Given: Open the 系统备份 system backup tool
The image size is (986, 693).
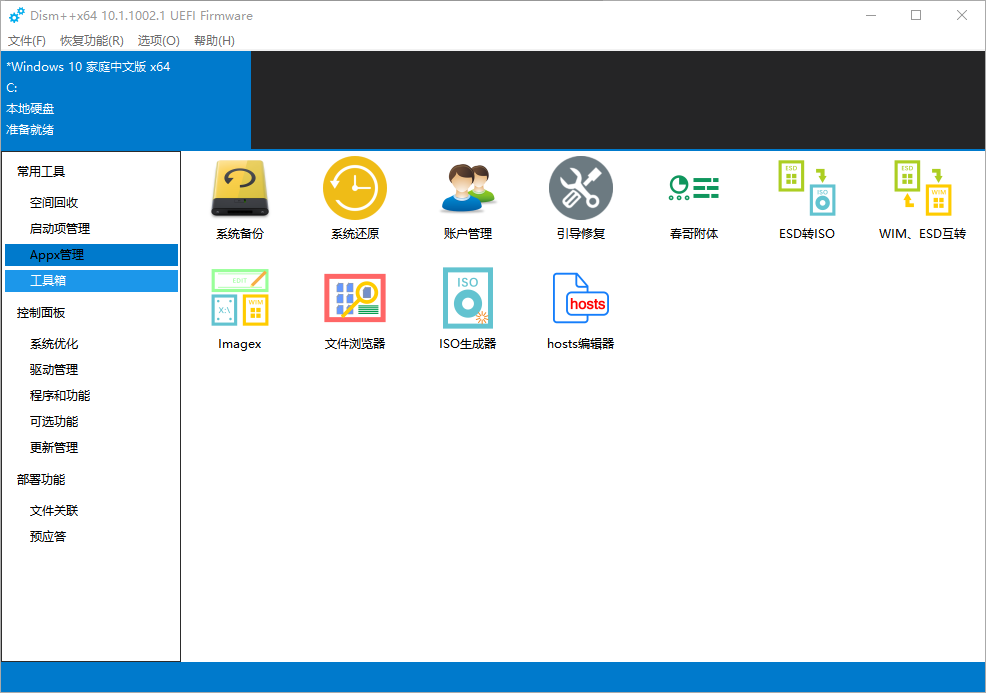Looking at the screenshot, I should (x=240, y=190).
